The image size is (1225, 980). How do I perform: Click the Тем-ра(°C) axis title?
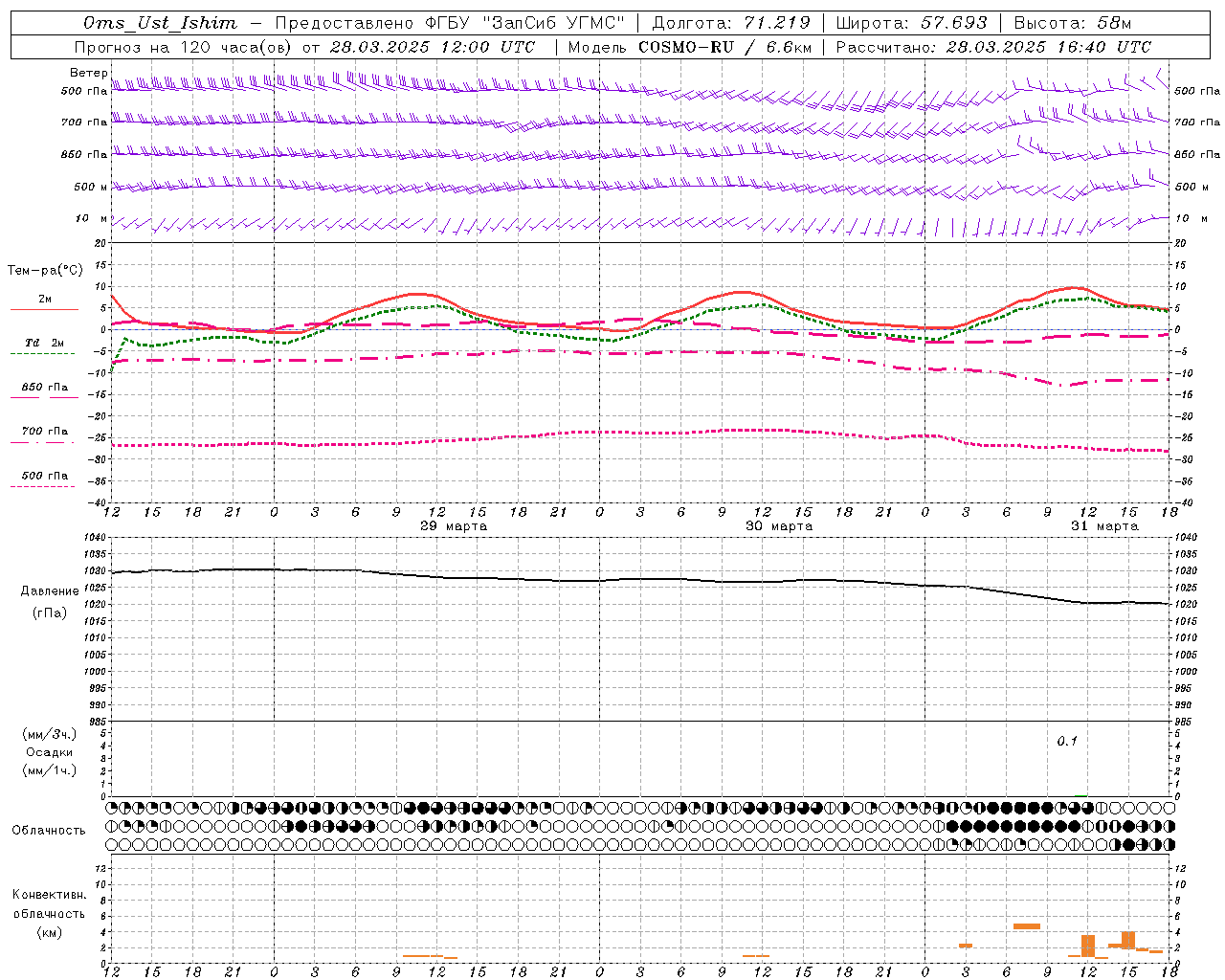click(45, 271)
